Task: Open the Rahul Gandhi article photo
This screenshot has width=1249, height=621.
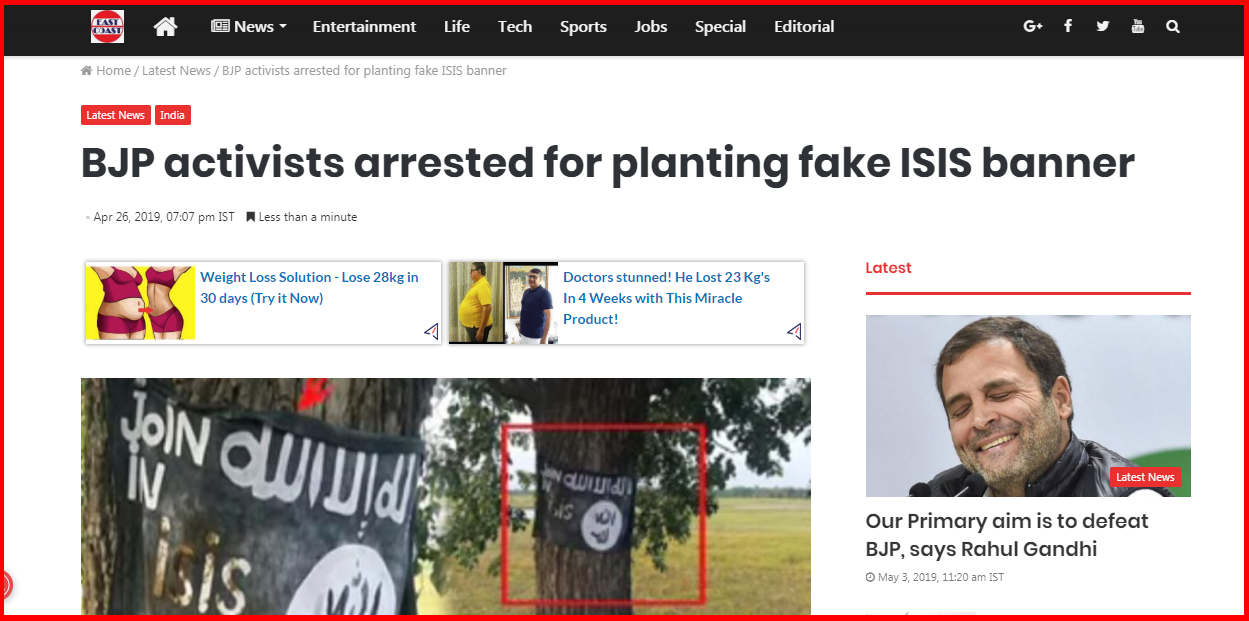Action: tap(1028, 406)
